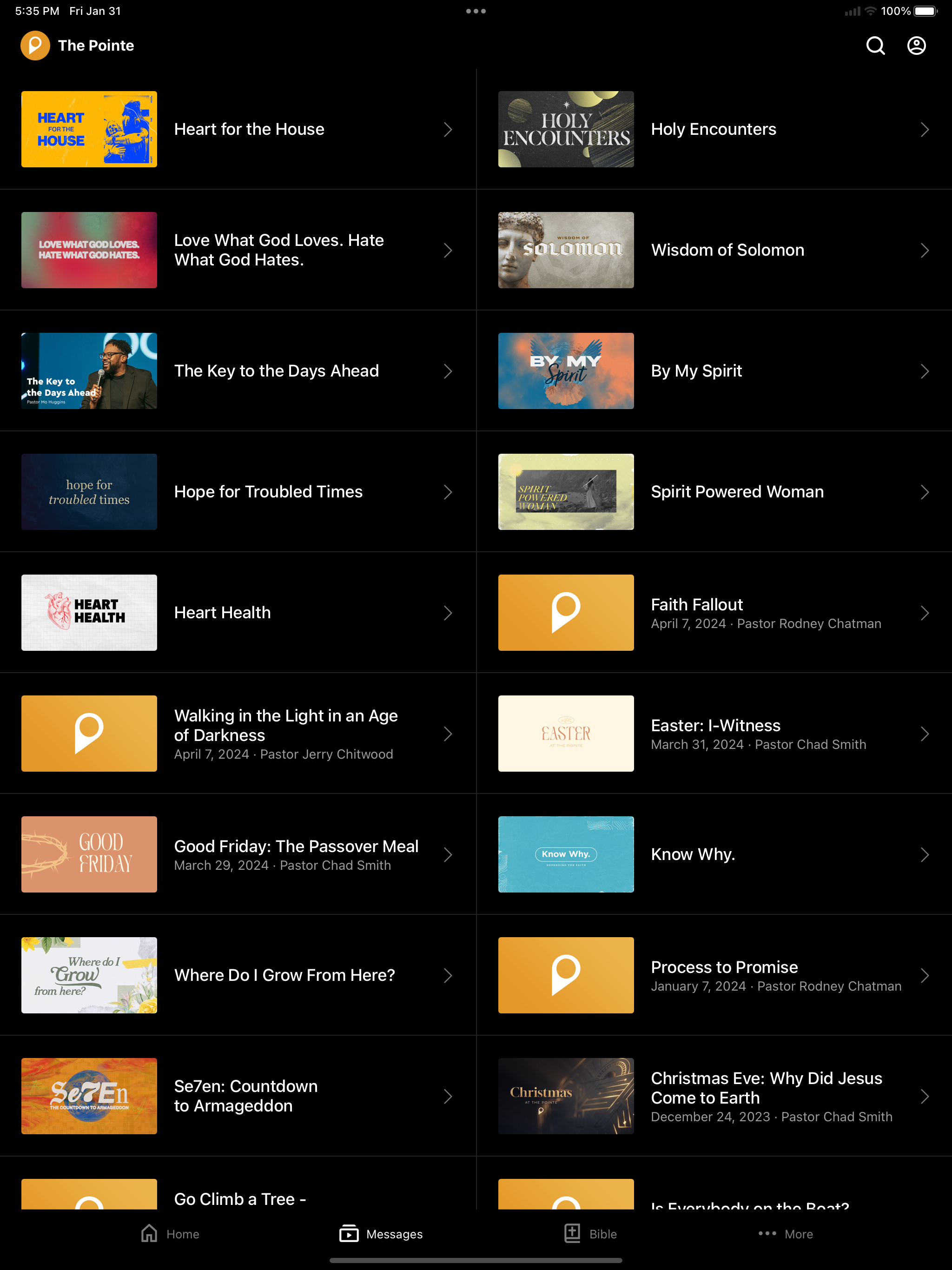The width and height of the screenshot is (952, 1270).
Task: Tap Where Do I Grow From Here? title
Action: point(285,975)
